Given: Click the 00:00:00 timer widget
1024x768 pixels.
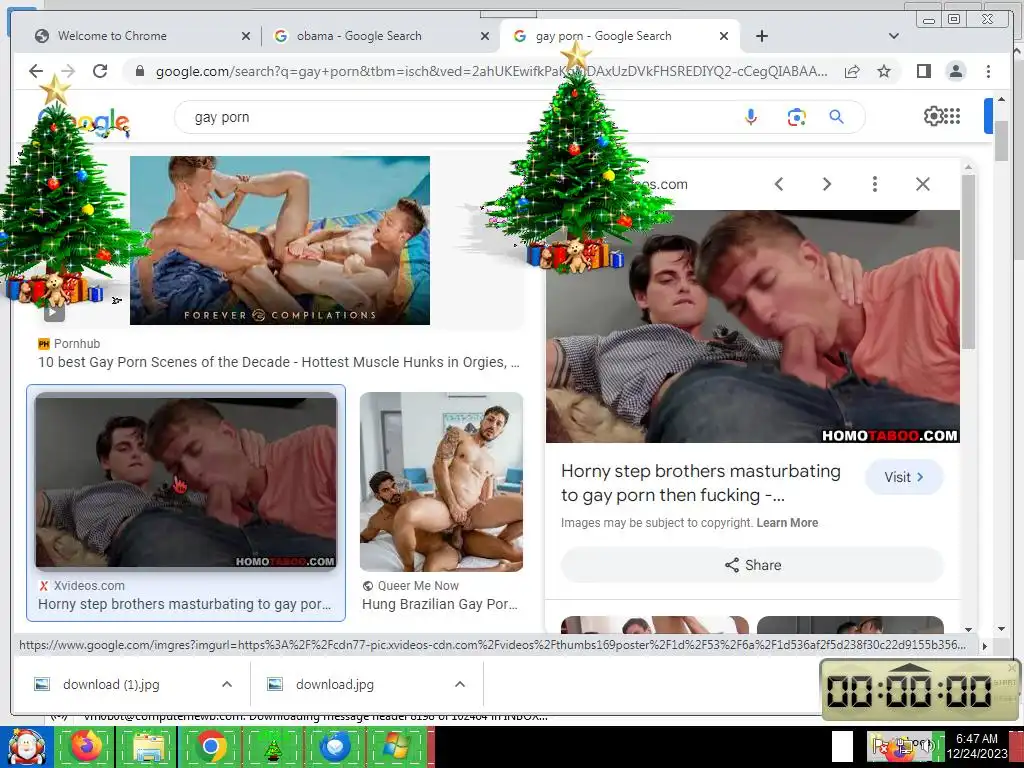Looking at the screenshot, I should [x=919, y=690].
